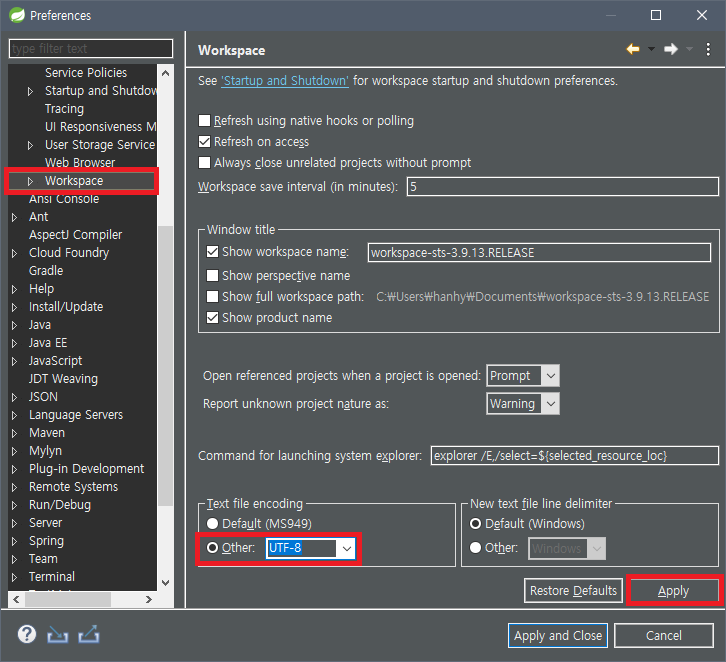Viewport: 726px width, 662px height.
Task: Click the help question mark icon
Action: pyautogui.click(x=27, y=634)
